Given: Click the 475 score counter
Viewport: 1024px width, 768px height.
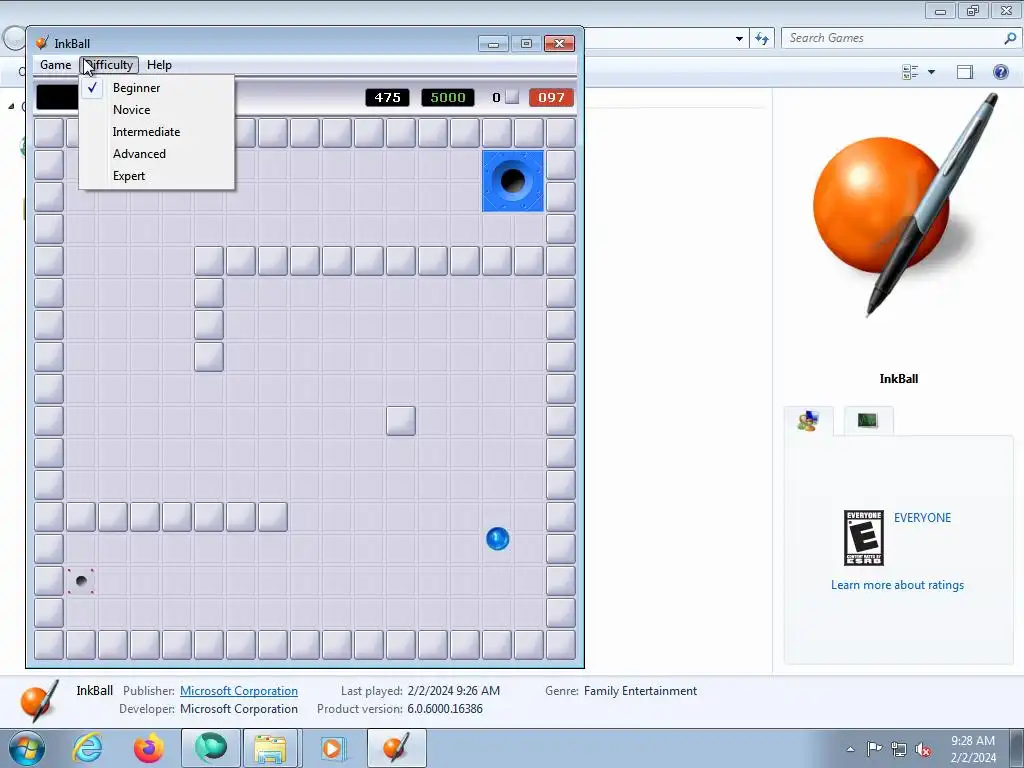Looking at the screenshot, I should [x=387, y=97].
